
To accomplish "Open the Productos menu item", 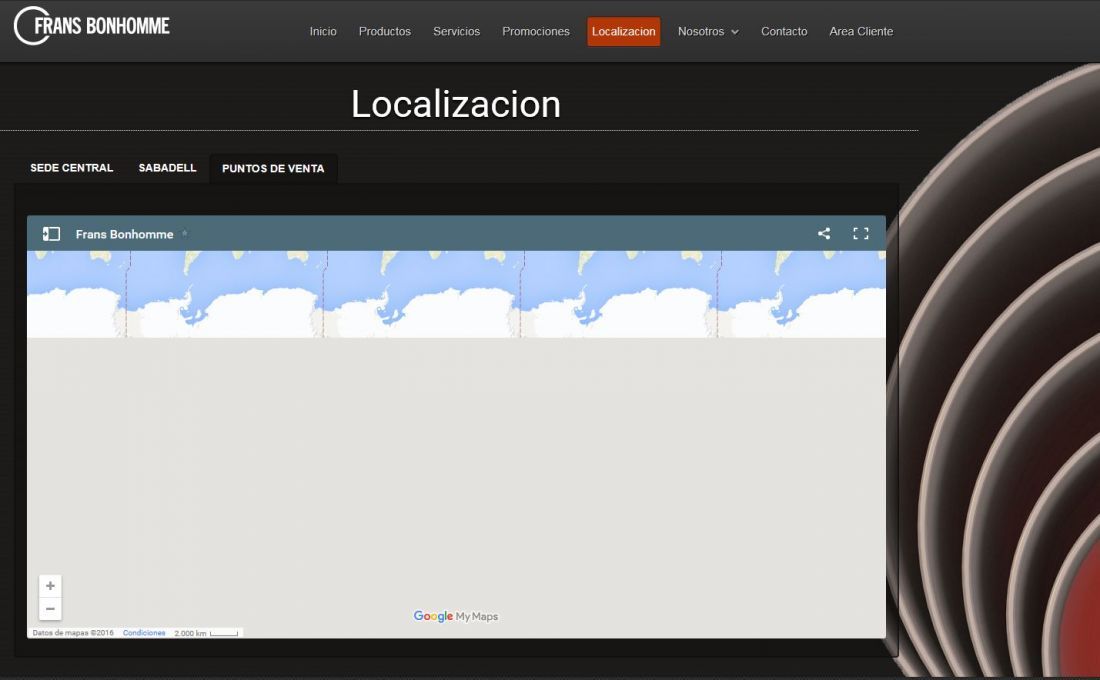I will pos(384,32).
